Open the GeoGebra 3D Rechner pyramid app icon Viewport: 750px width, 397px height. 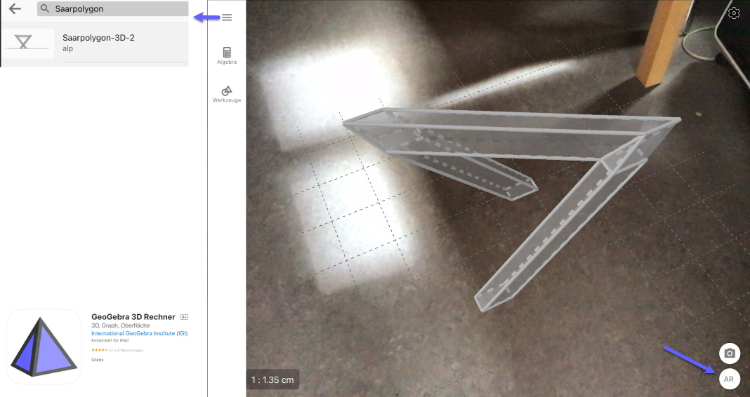coord(44,347)
